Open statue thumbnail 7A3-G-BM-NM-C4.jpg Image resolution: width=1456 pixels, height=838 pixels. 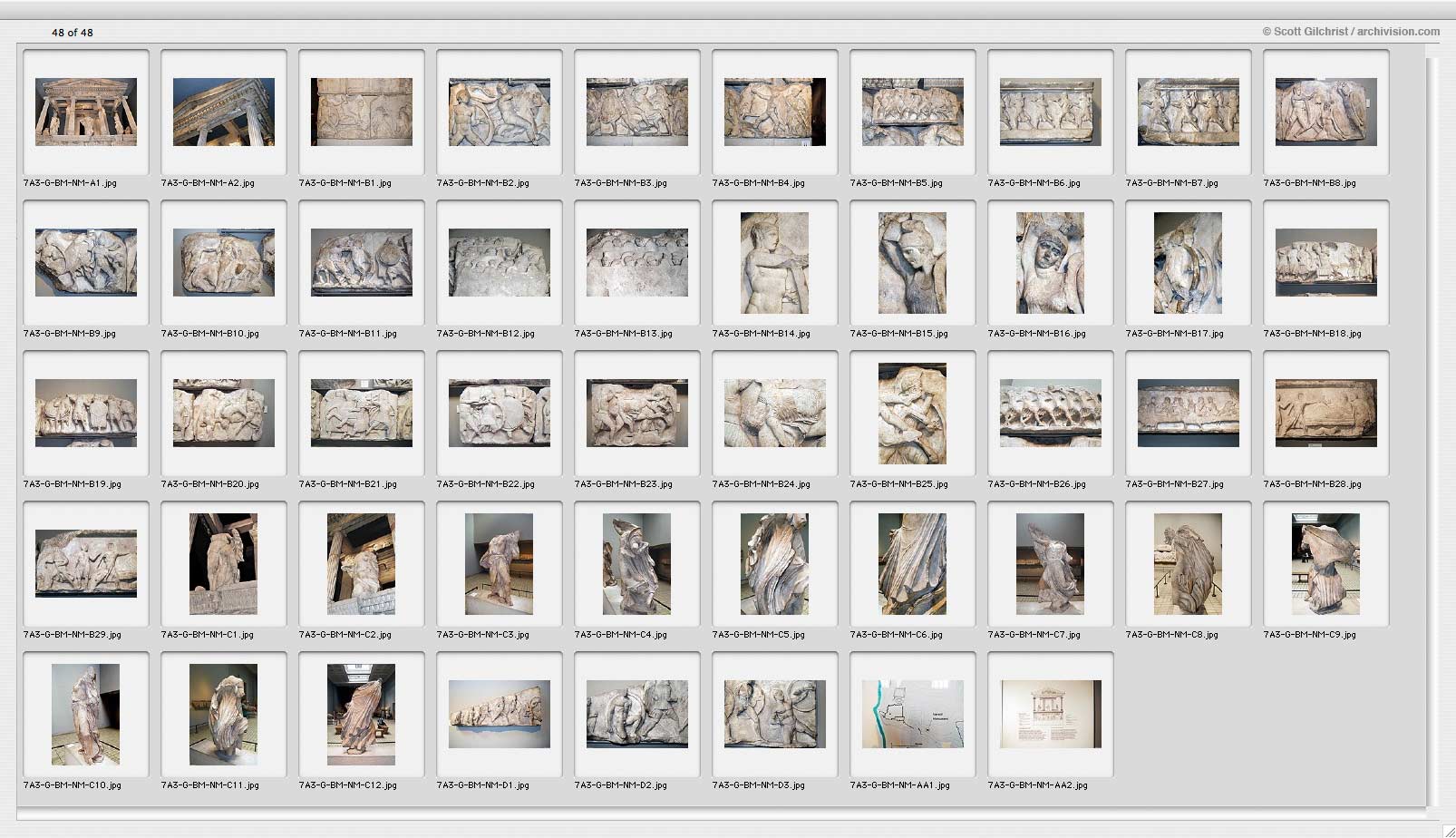637,564
